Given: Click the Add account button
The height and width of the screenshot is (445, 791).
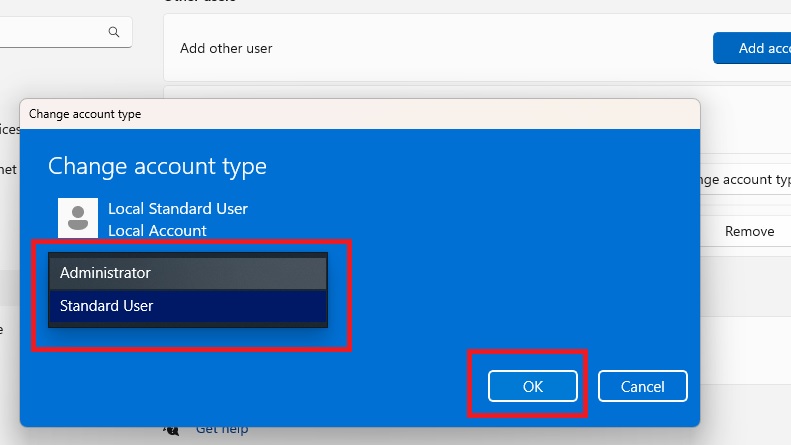Looking at the screenshot, I should pos(752,48).
